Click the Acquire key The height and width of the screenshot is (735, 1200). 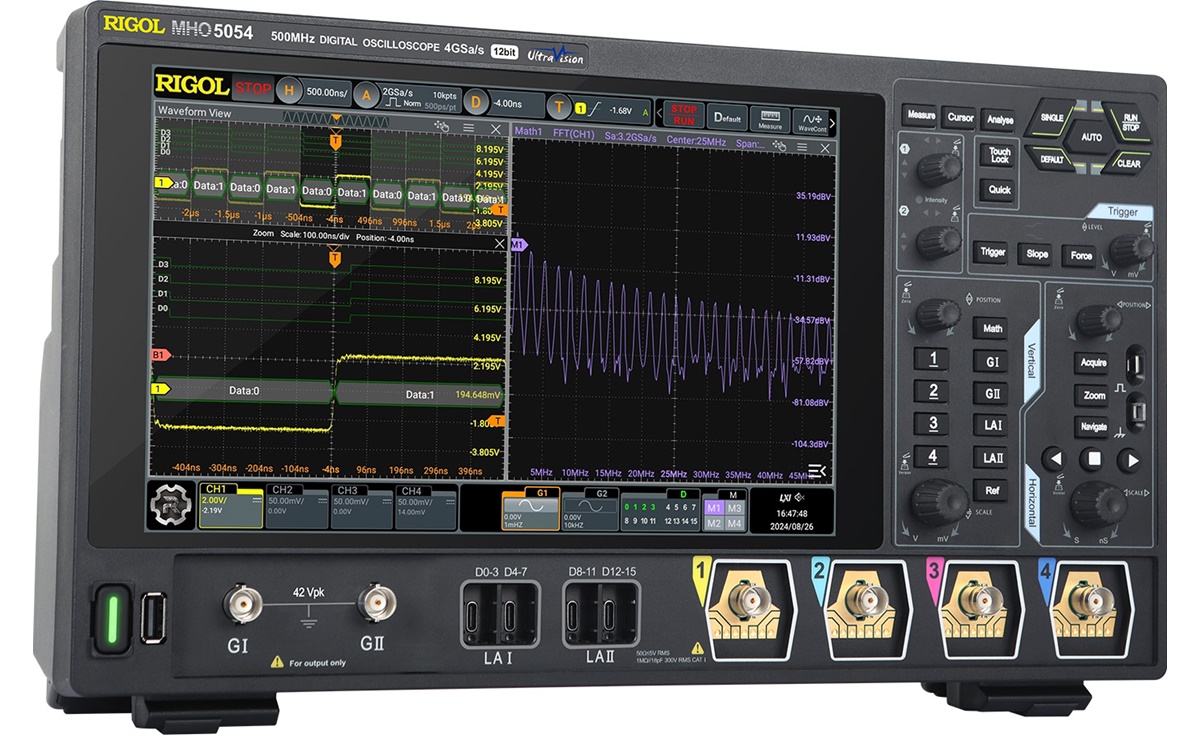coord(1094,363)
